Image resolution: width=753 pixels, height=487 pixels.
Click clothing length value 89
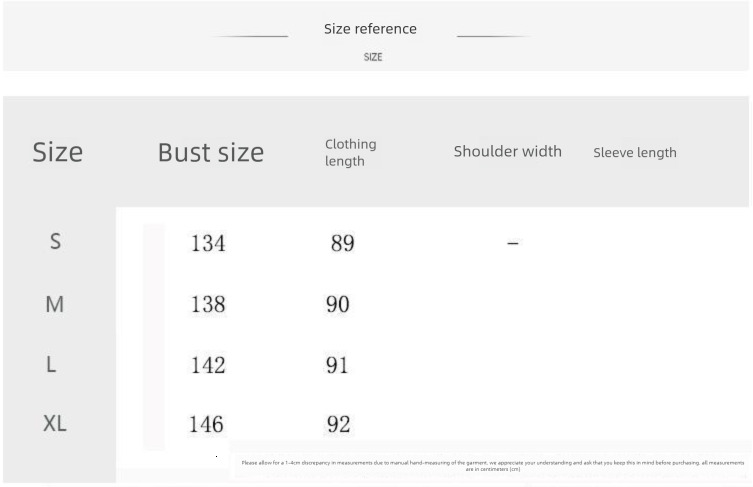[x=342, y=243]
